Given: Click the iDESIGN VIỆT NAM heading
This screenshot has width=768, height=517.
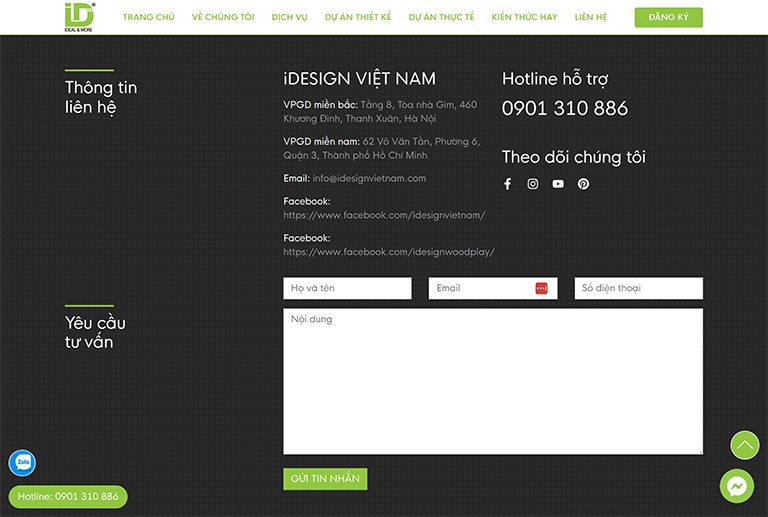Looking at the screenshot, I should (360, 79).
